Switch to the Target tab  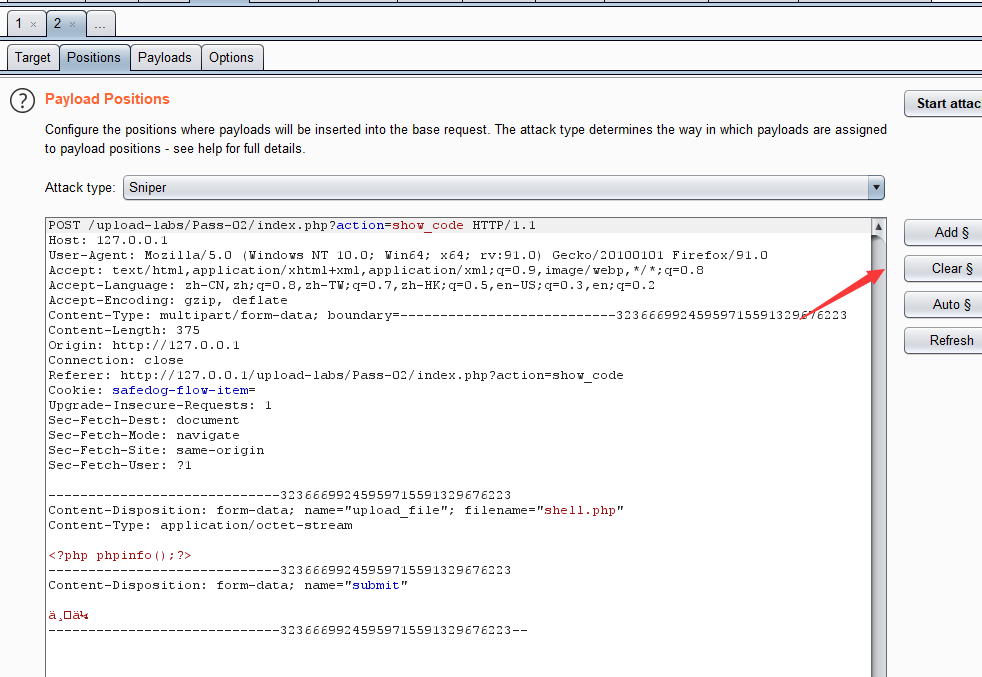pos(32,58)
